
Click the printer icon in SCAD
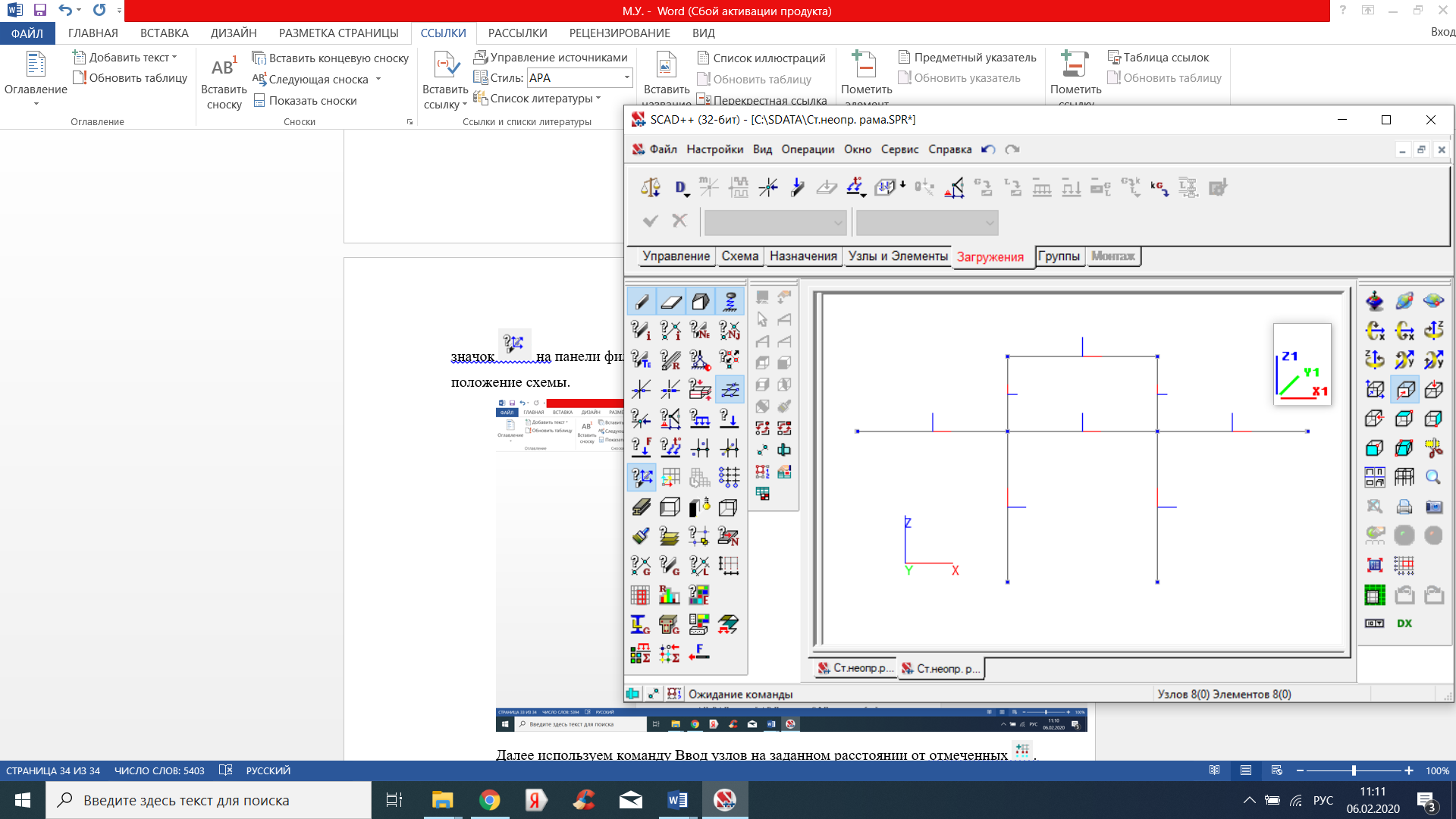pos(1404,506)
